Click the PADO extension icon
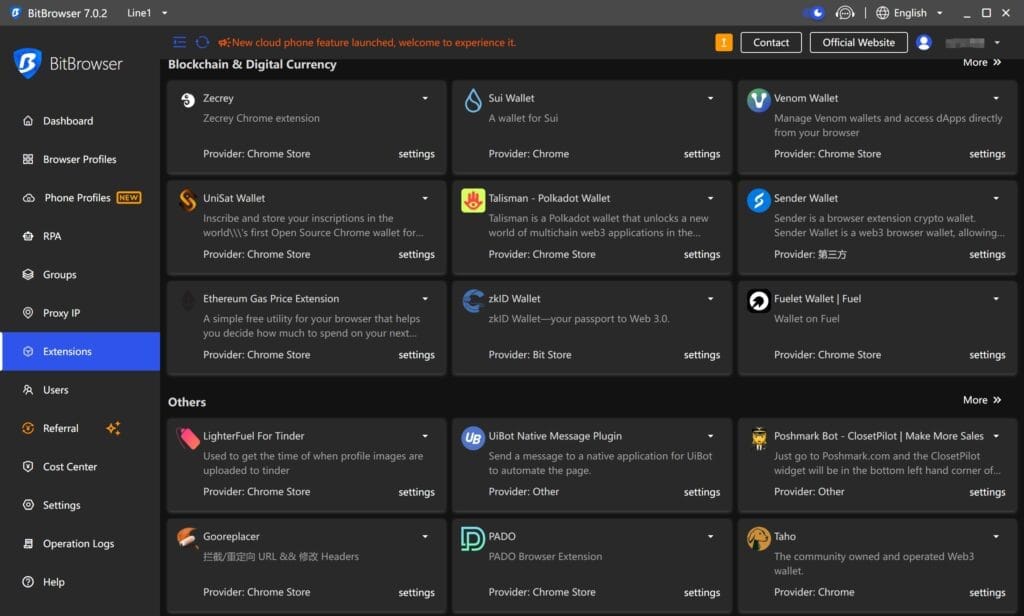The width and height of the screenshot is (1024, 616). [473, 539]
